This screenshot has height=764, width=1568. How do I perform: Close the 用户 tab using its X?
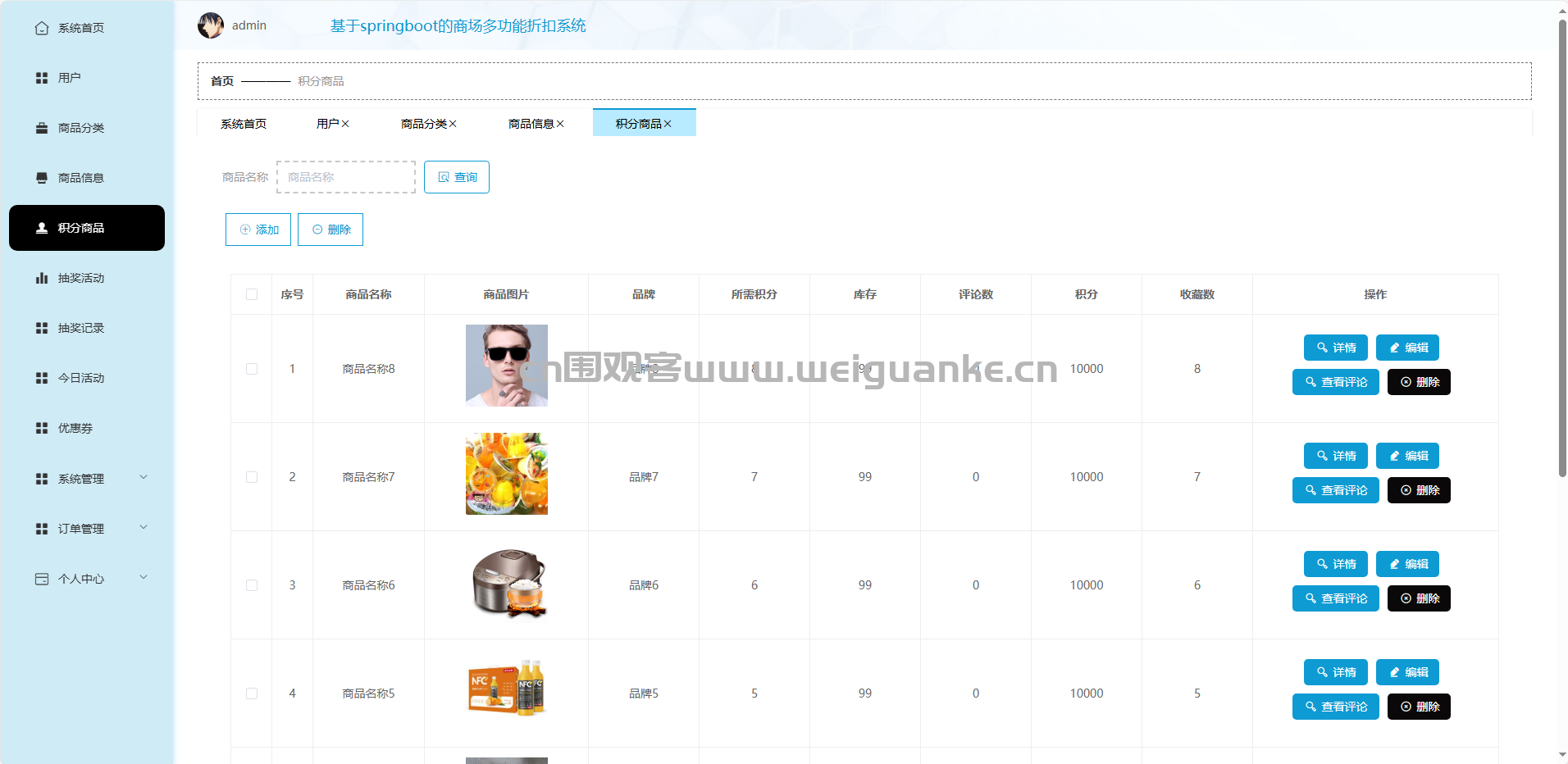[345, 124]
